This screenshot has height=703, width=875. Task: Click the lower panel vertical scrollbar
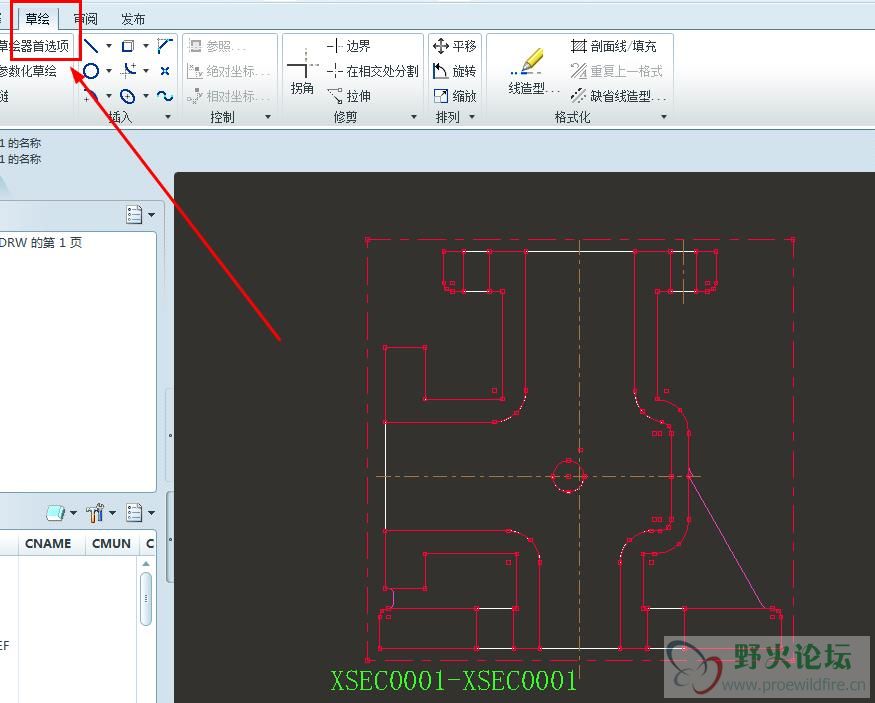tap(146, 599)
